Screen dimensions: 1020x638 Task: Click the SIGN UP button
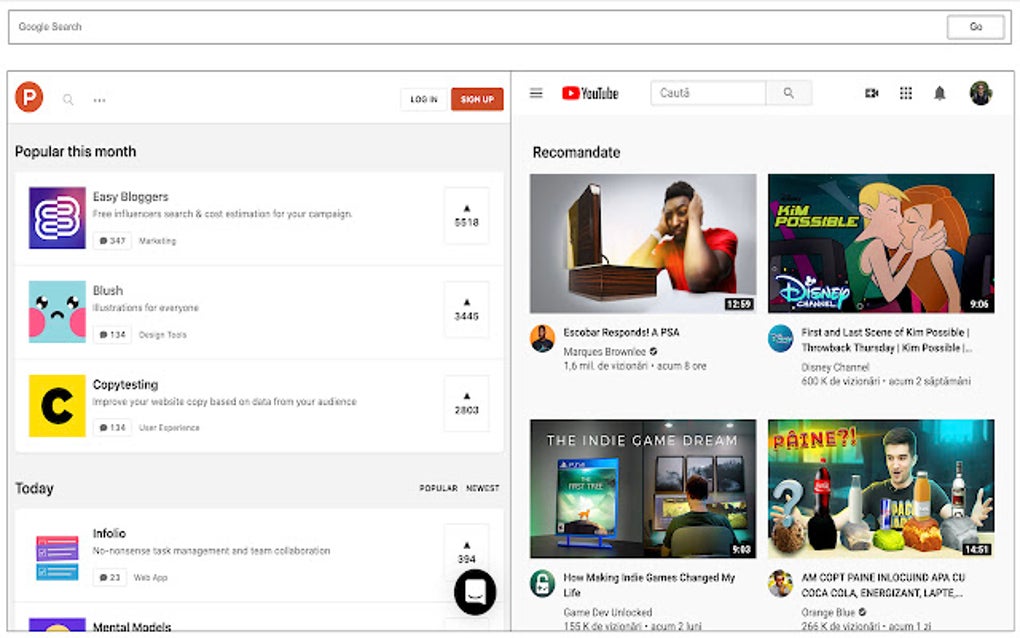pos(478,99)
